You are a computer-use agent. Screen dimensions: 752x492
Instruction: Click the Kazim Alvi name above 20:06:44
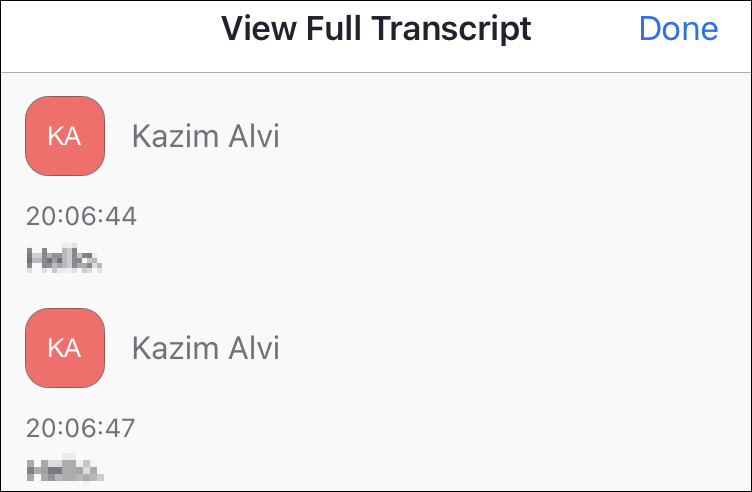(x=205, y=136)
